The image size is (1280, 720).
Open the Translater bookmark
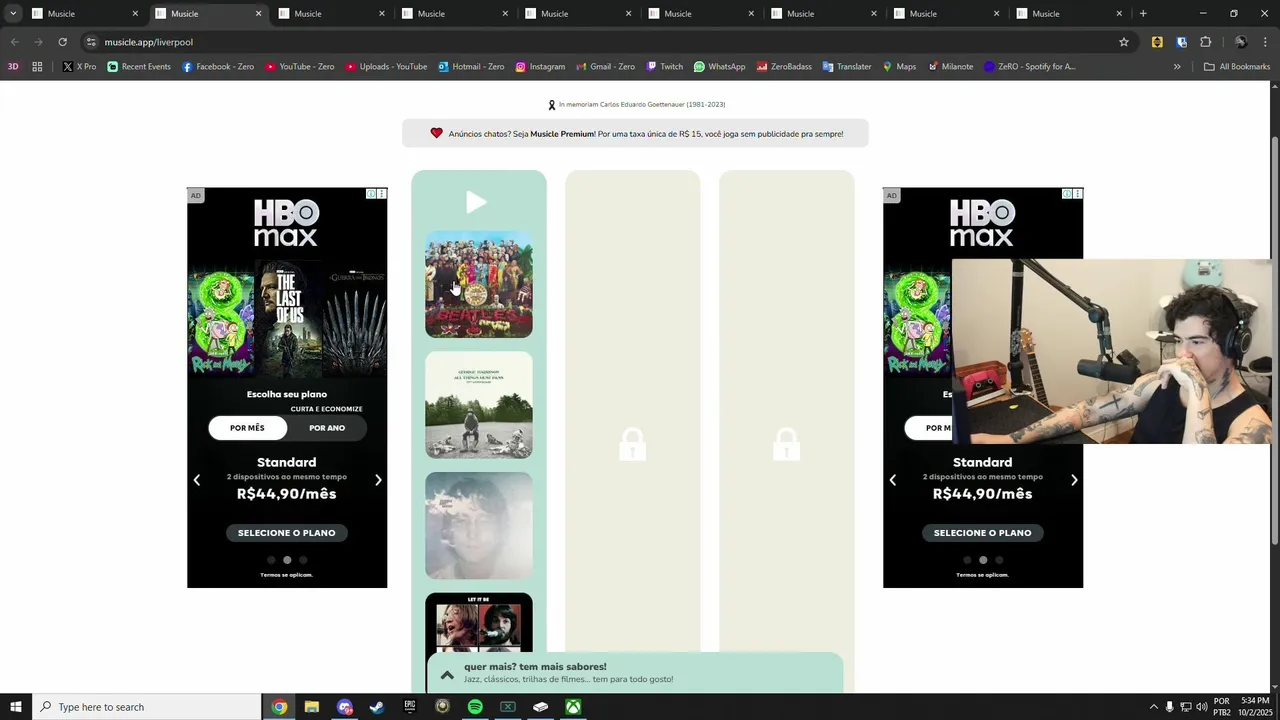[847, 67]
